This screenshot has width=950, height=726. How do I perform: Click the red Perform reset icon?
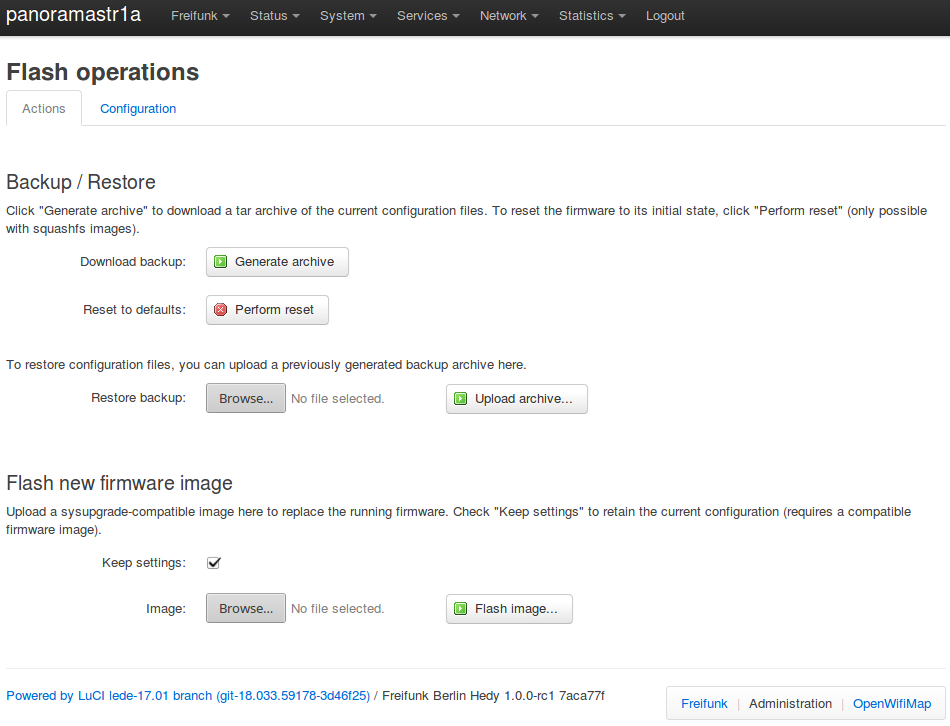click(x=221, y=310)
